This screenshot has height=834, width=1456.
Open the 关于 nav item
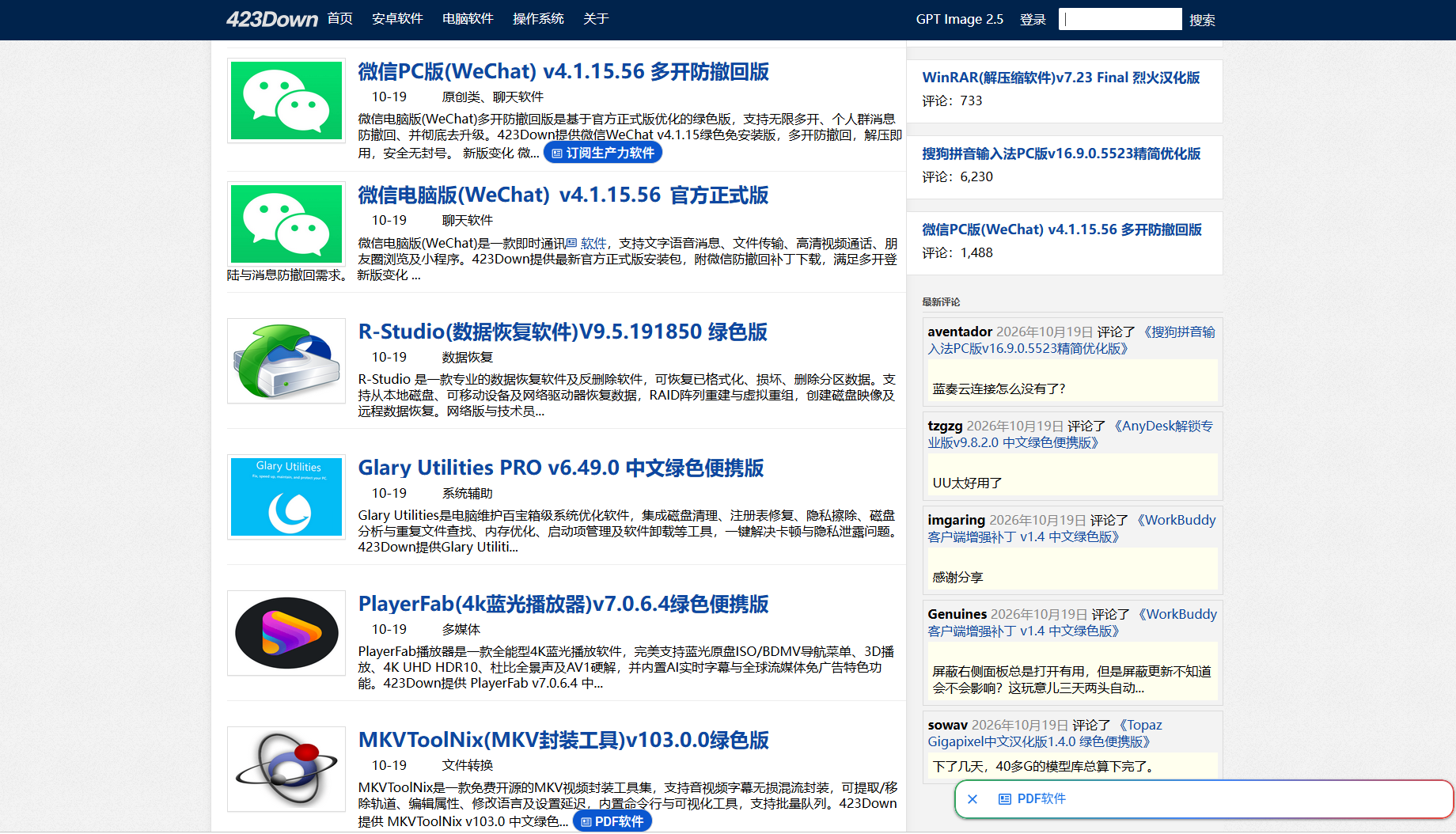click(596, 19)
